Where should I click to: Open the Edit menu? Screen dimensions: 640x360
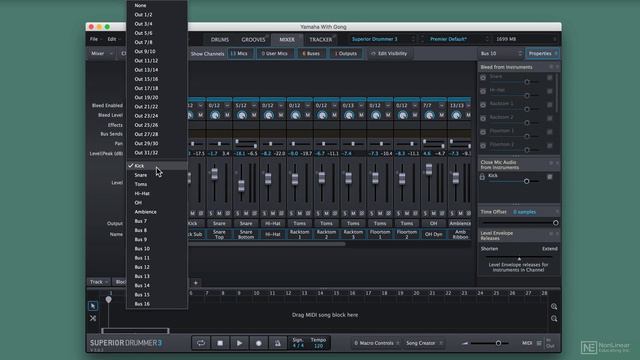113,39
